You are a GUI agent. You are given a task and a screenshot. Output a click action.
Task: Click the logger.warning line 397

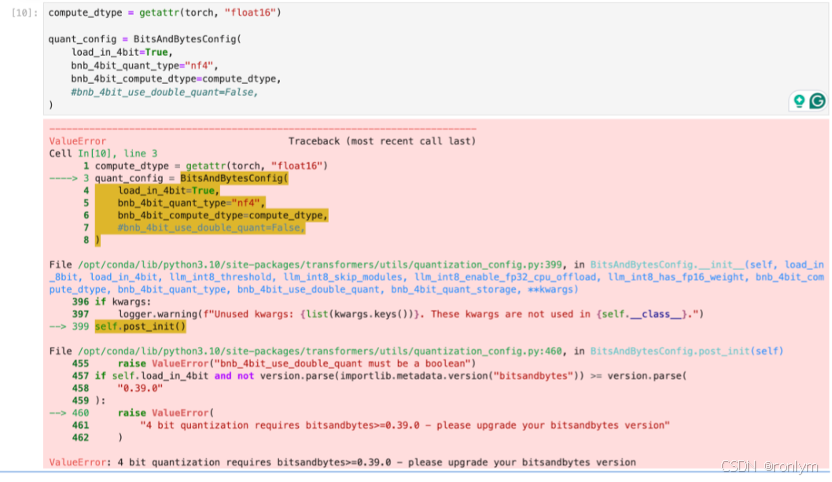(410, 314)
